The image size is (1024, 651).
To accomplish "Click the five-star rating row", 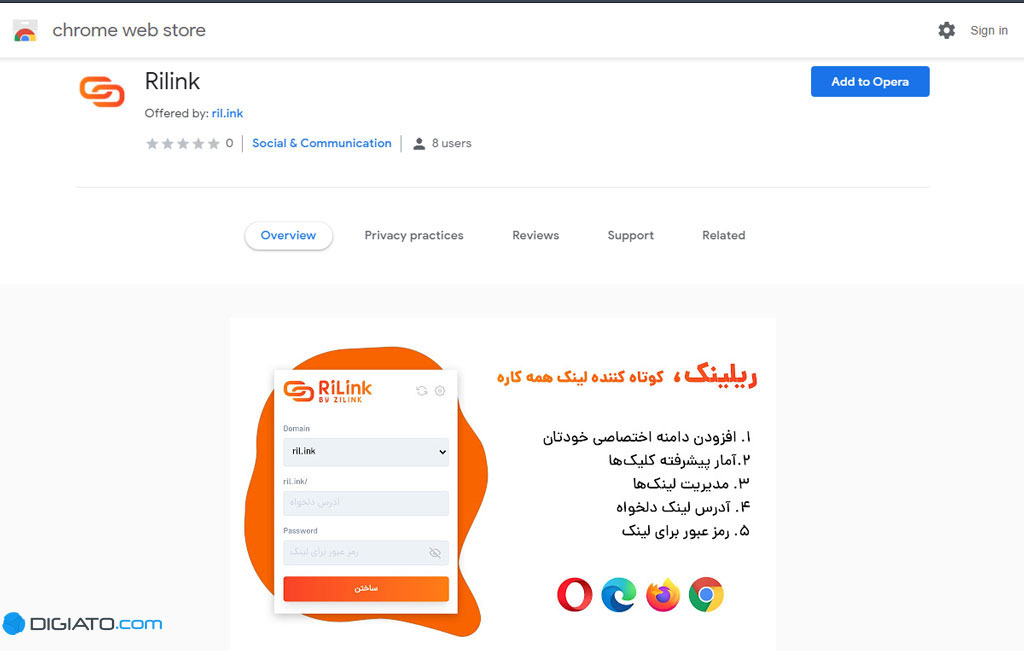I will [x=183, y=144].
